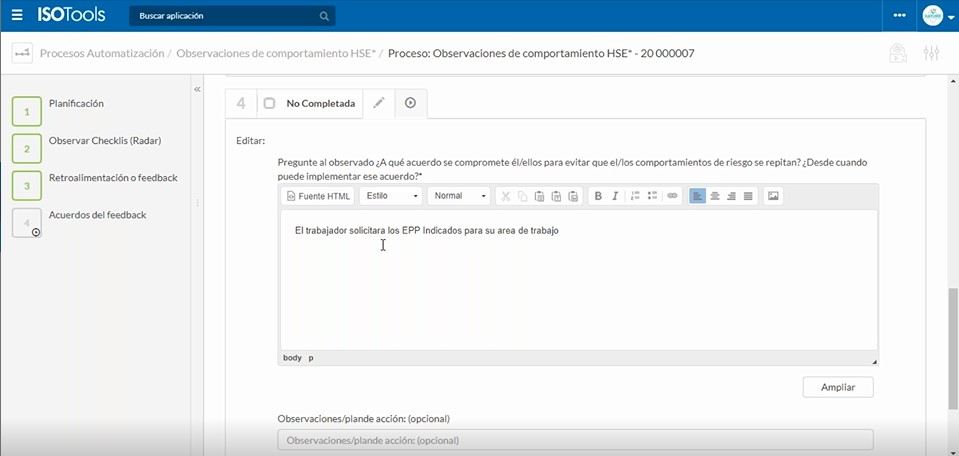Switch to the pencil edit tab
Image resolution: width=959 pixels, height=456 pixels.
coord(378,103)
